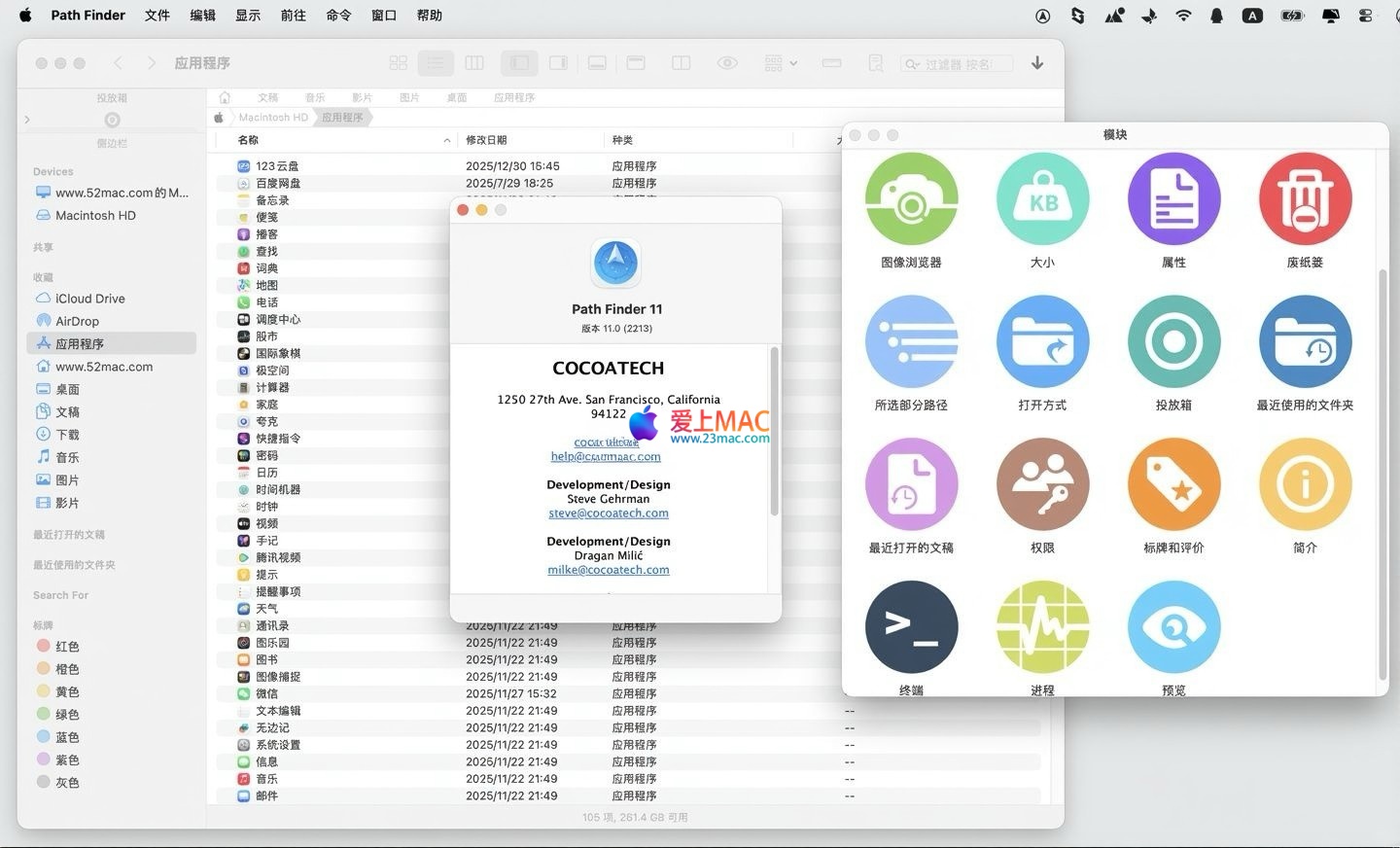Click the milke@cocoatech.com email link
Viewport: 1400px width, 848px height.
point(608,570)
